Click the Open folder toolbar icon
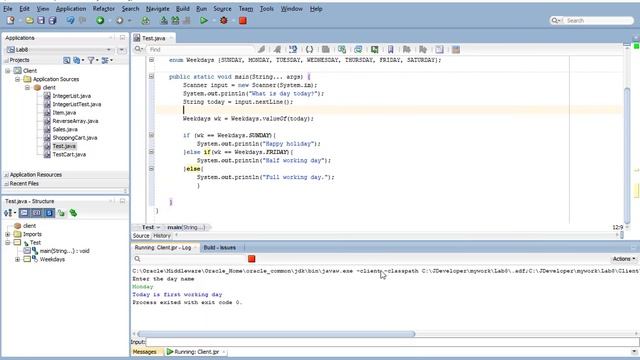The width and height of the screenshot is (640, 360). 29,20
